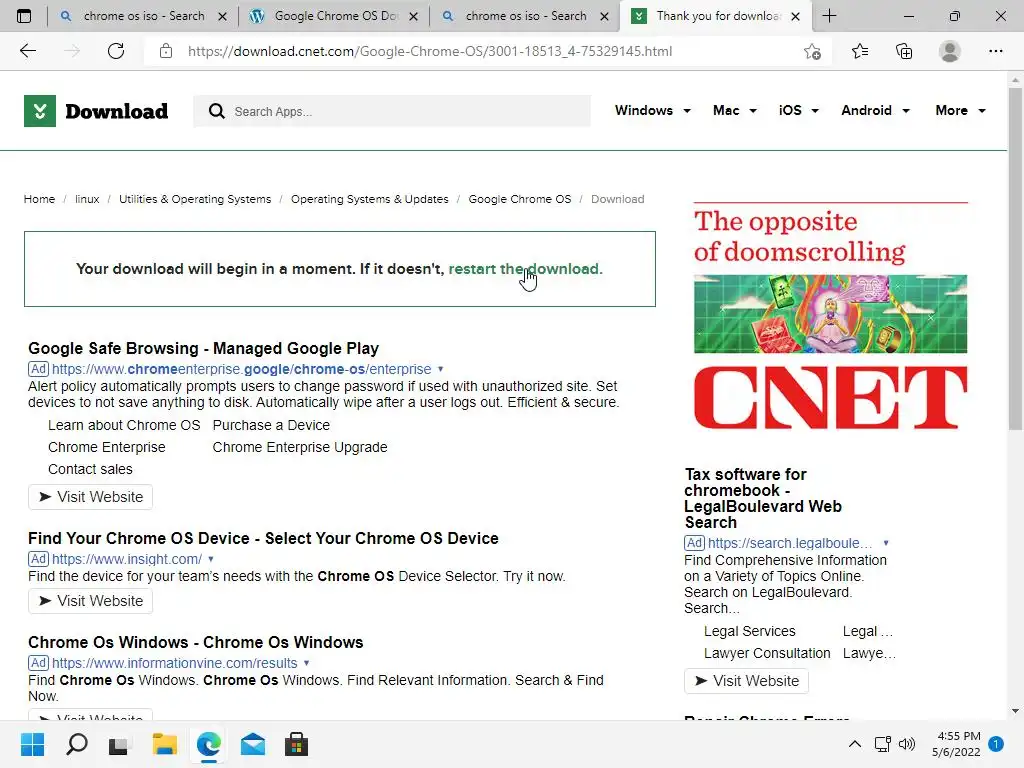Open Windows taskbar search
Viewport: 1024px width, 768px height.
tap(76, 744)
